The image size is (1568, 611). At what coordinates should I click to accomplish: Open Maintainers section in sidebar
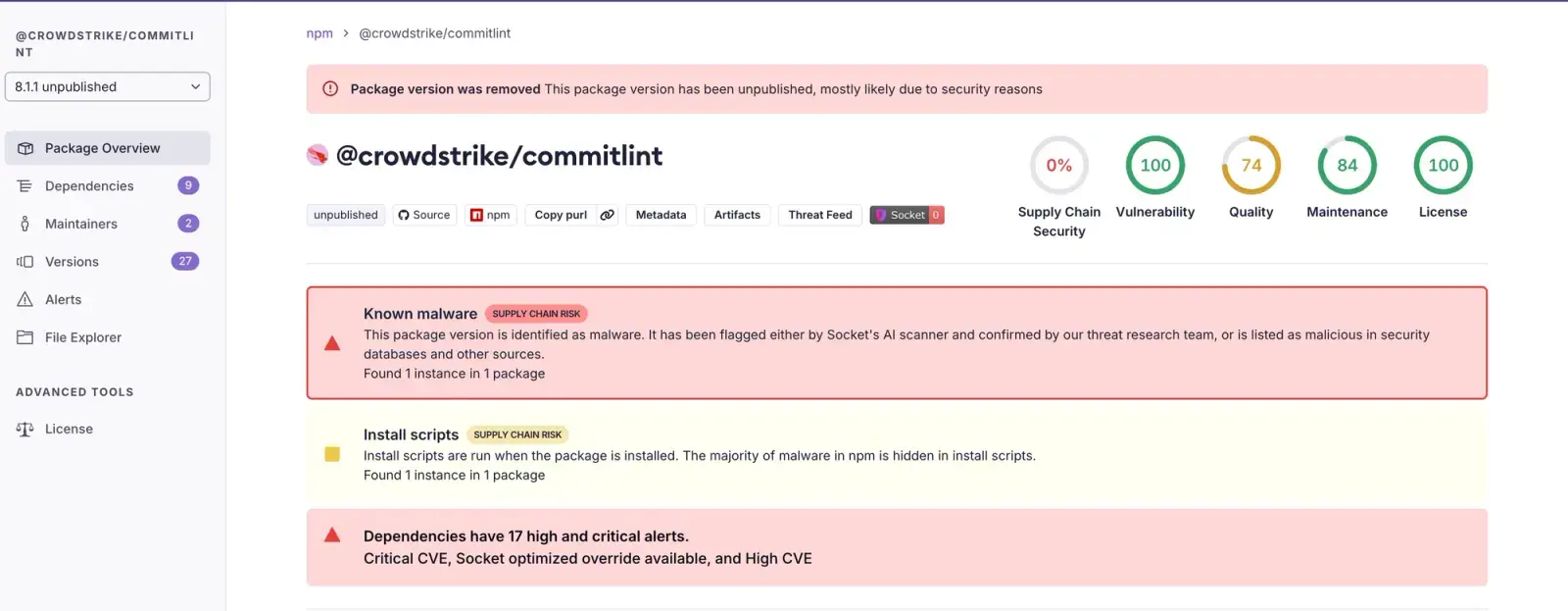[108, 224]
